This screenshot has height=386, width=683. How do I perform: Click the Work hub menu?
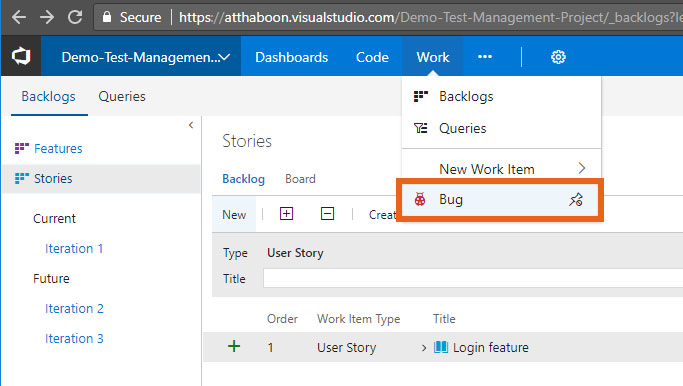(433, 57)
